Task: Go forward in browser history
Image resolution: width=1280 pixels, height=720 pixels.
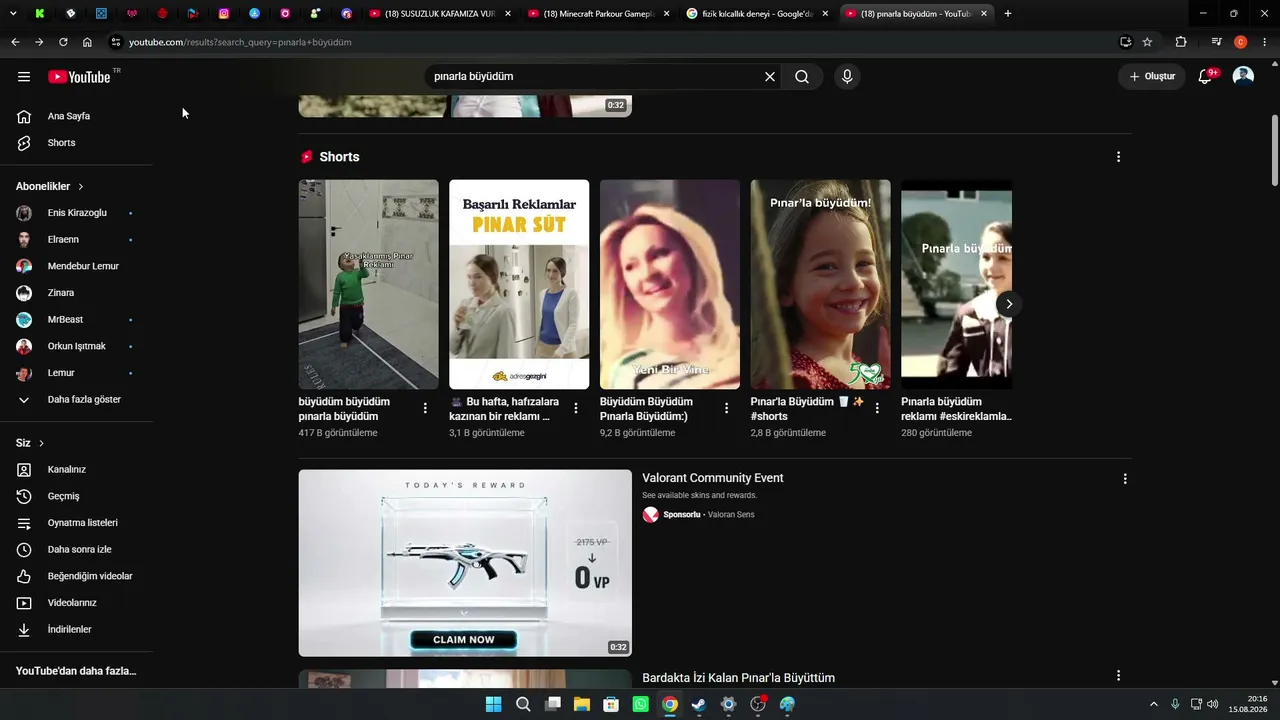Action: pyautogui.click(x=39, y=42)
